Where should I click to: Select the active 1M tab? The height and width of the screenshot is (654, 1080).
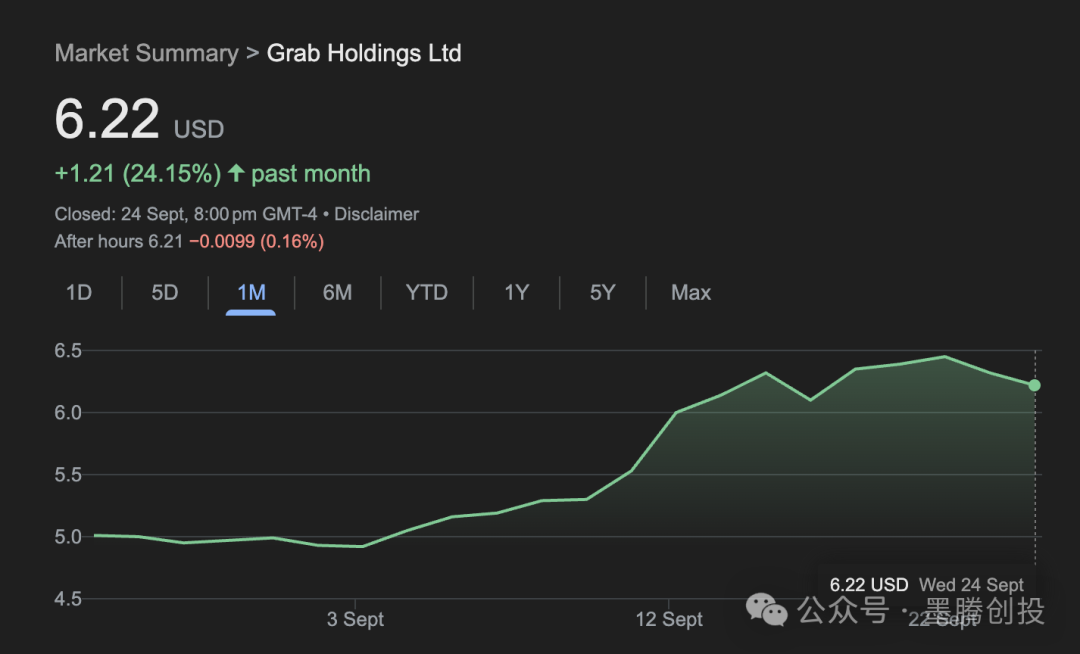(x=251, y=293)
